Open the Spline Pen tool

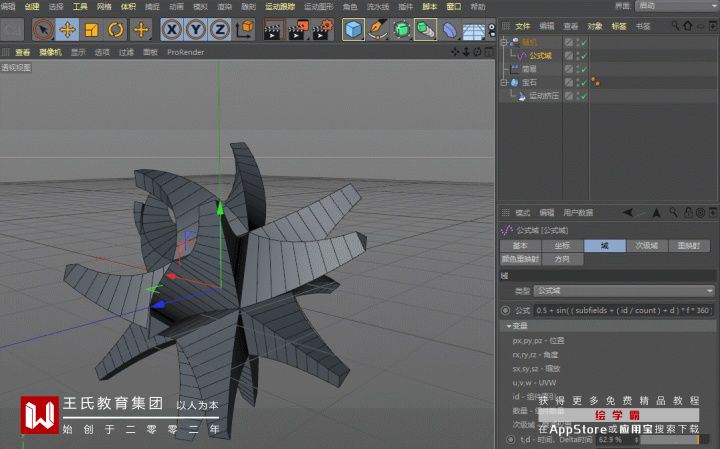click(377, 30)
